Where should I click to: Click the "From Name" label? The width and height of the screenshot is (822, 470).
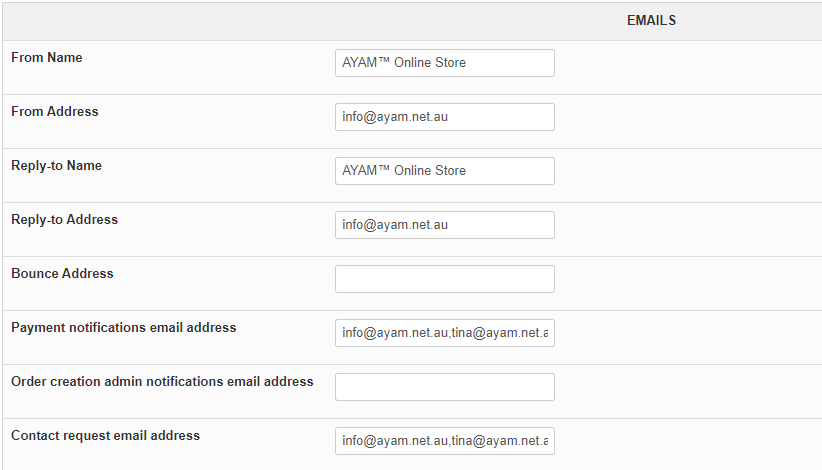pos(47,58)
